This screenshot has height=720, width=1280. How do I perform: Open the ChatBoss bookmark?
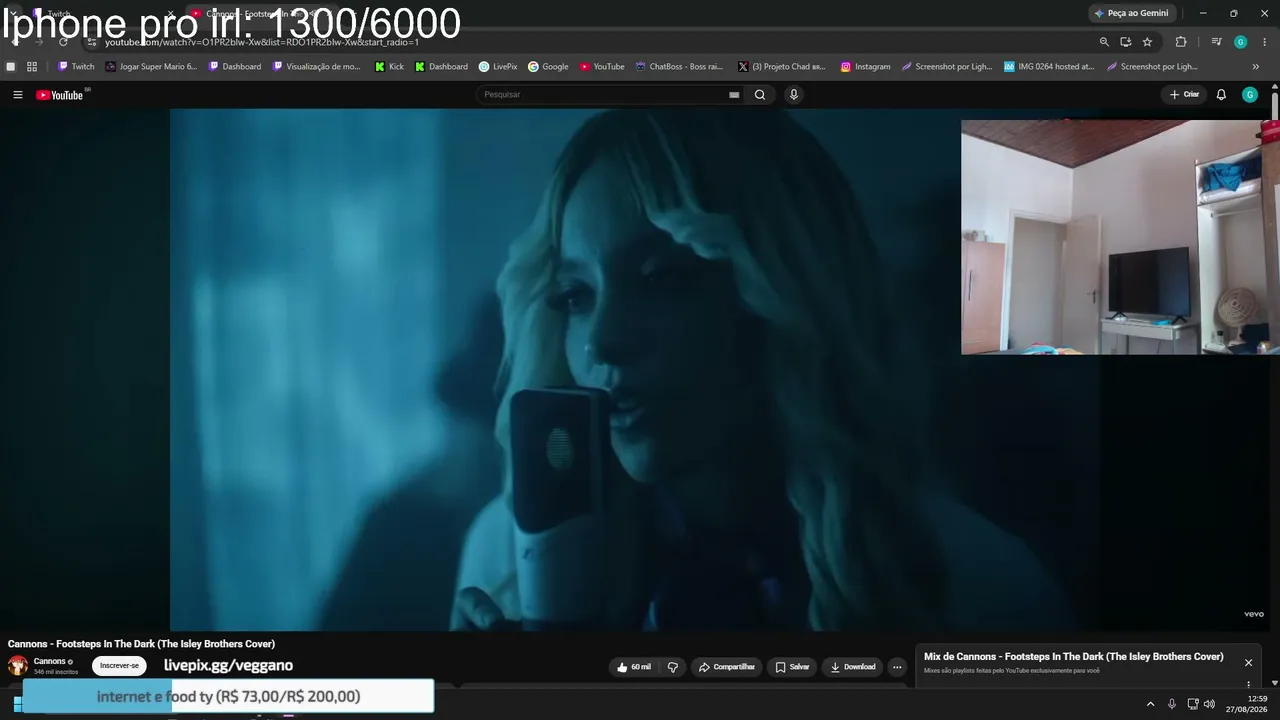click(679, 67)
